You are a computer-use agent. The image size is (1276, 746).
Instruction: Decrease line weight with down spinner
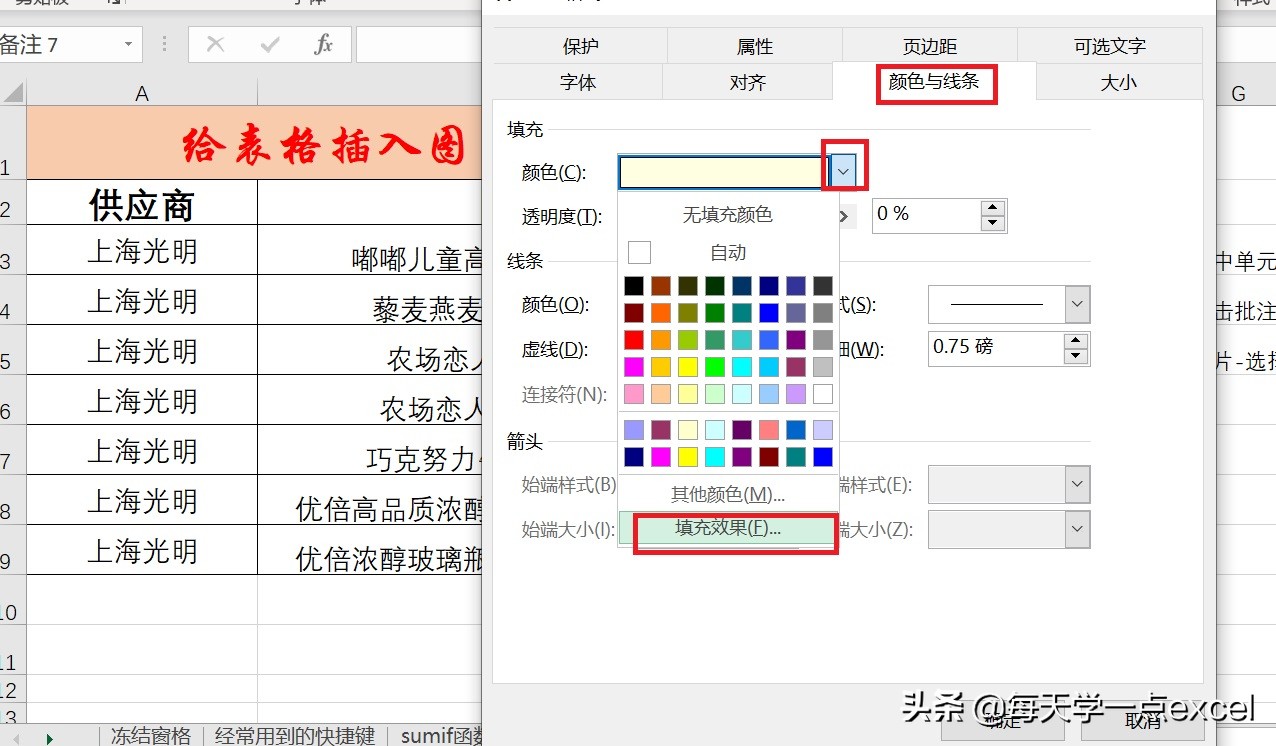point(1076,356)
